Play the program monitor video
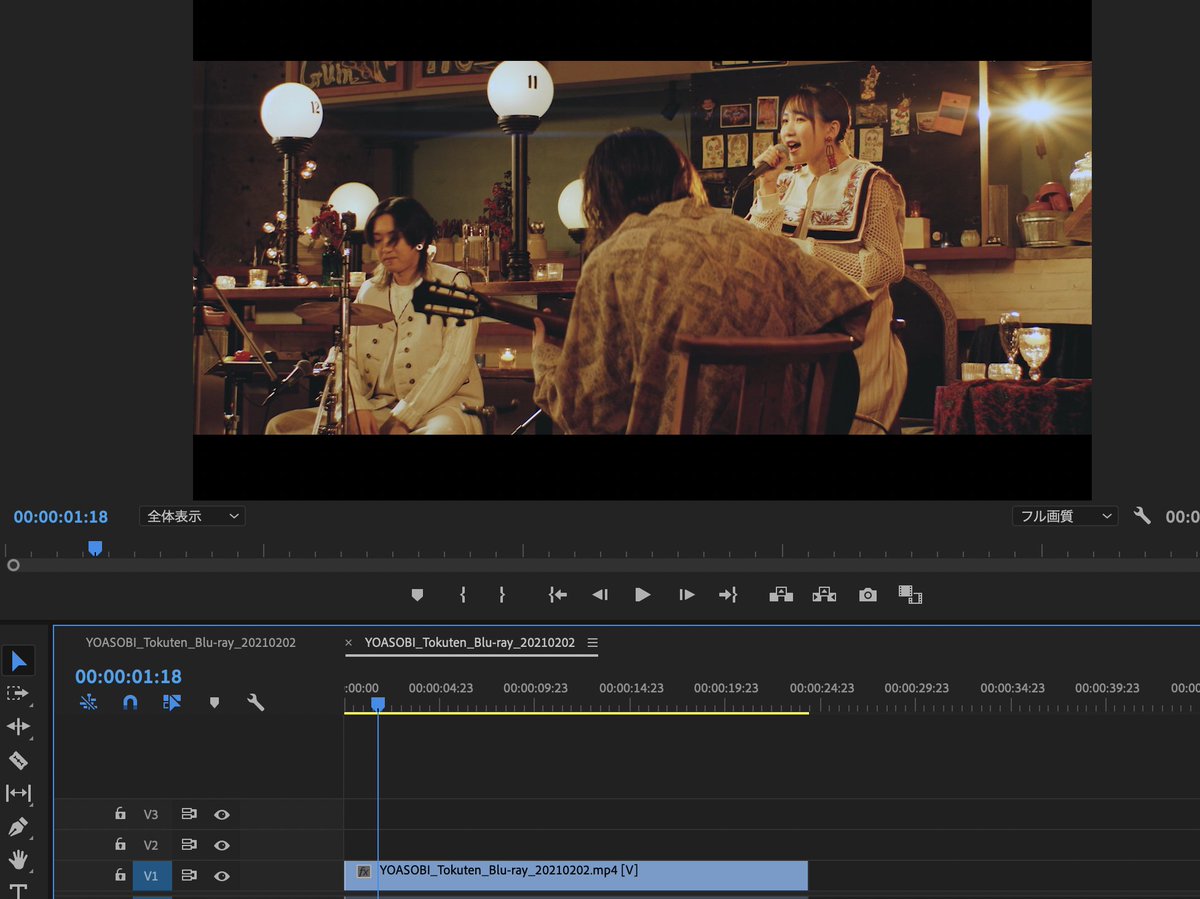Image resolution: width=1200 pixels, height=899 pixels. tap(643, 595)
